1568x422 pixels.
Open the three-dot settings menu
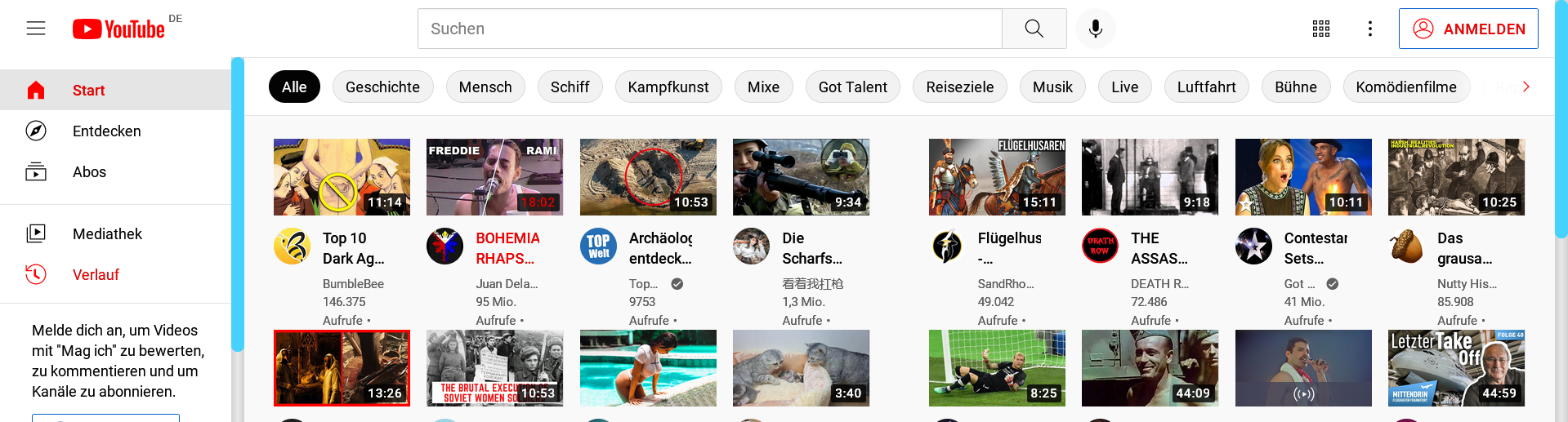tap(1370, 29)
